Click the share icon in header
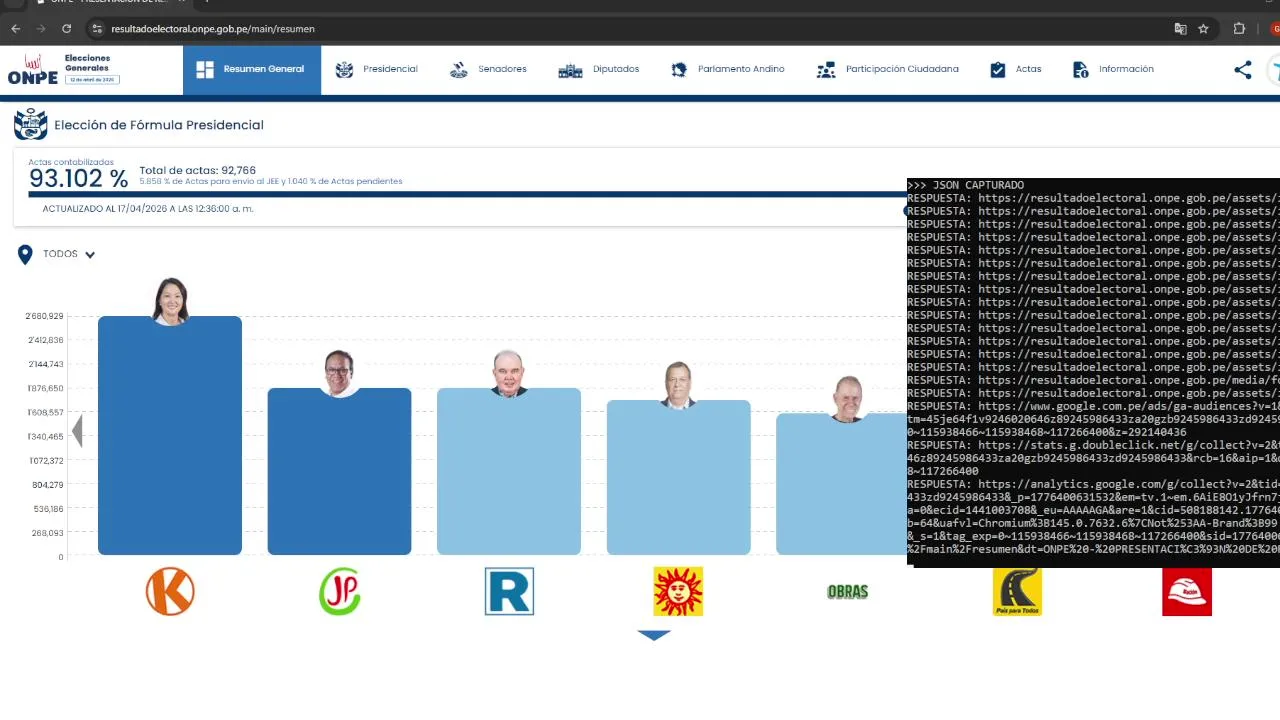 point(1243,70)
